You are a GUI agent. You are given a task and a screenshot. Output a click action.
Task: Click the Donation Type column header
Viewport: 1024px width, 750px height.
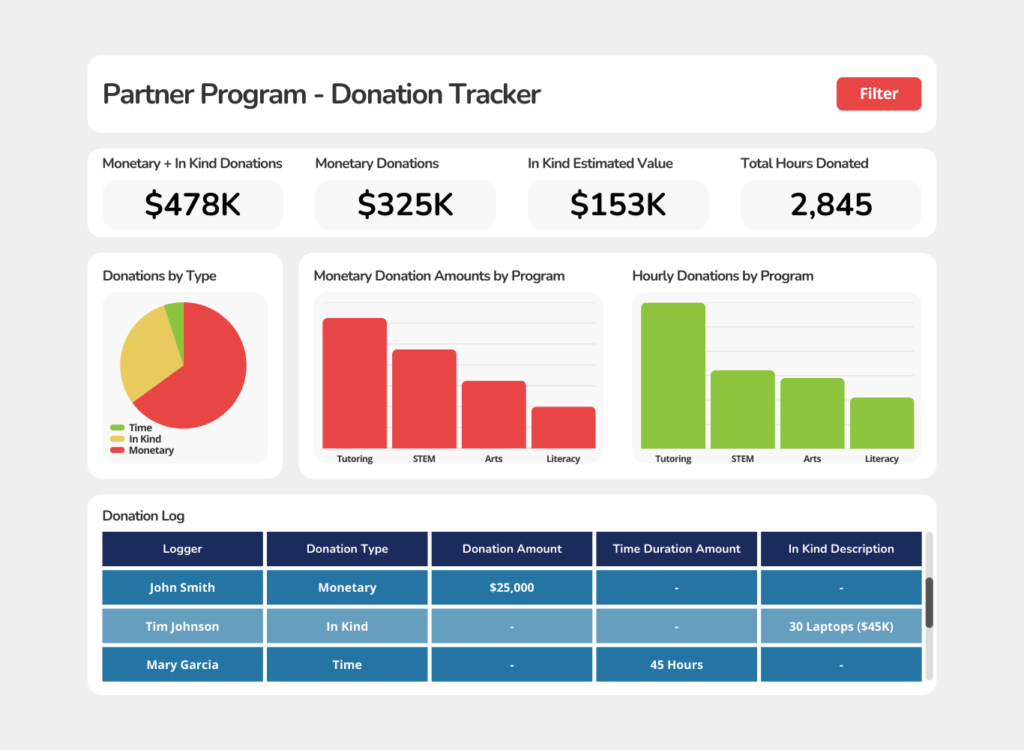347,549
